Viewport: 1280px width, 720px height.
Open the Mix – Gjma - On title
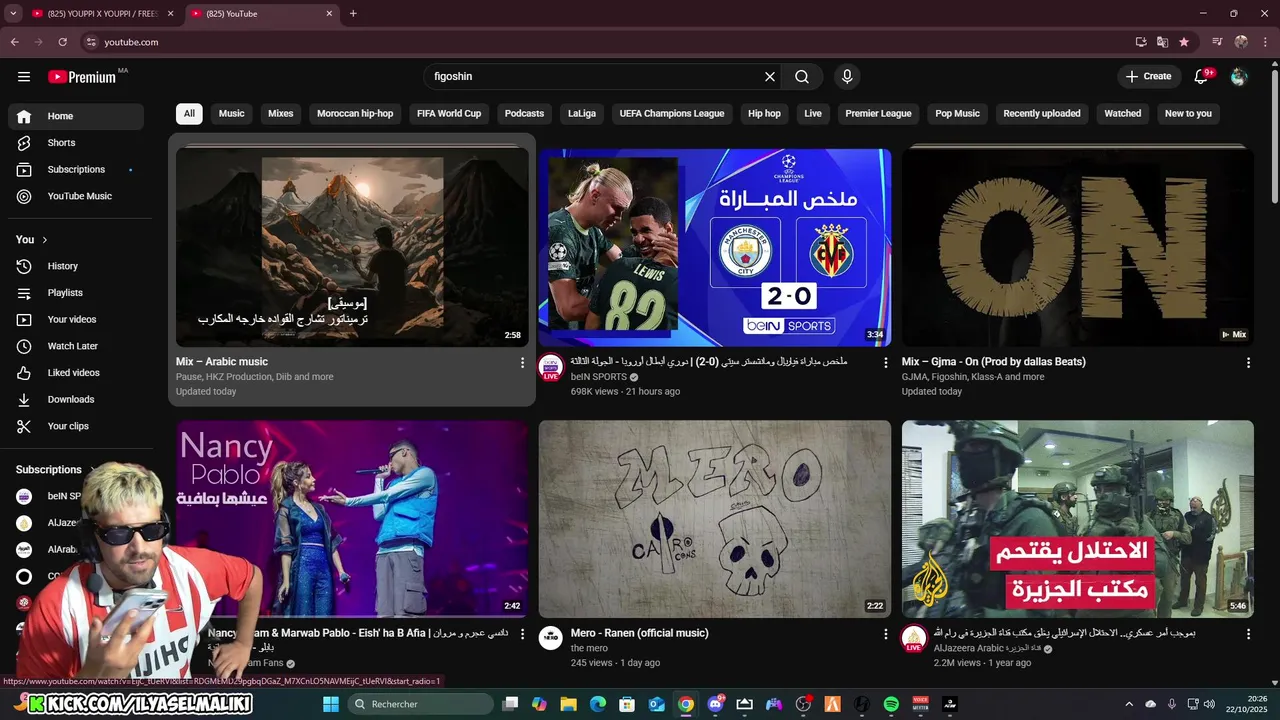(994, 362)
